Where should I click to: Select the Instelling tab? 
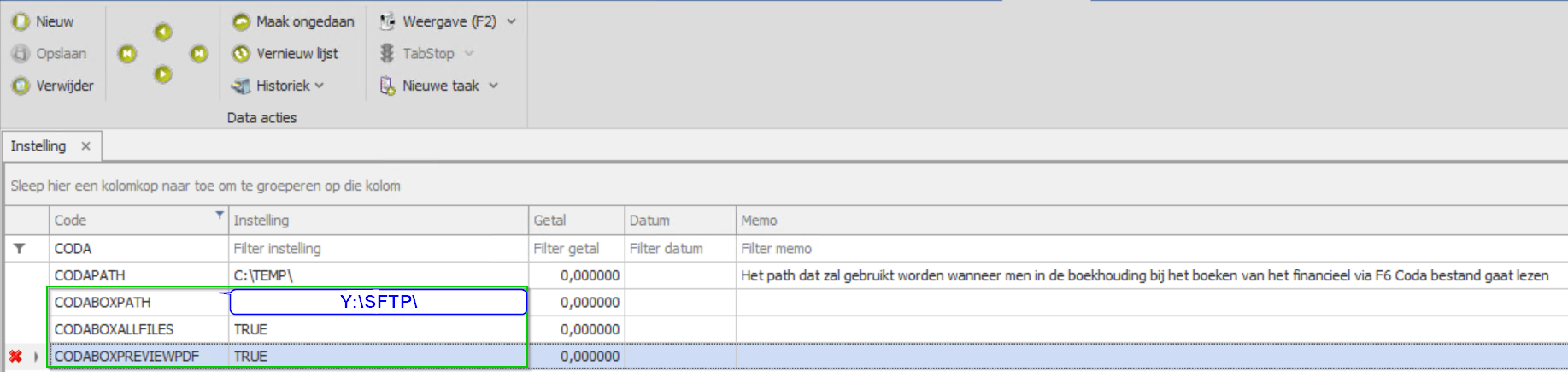[38, 146]
